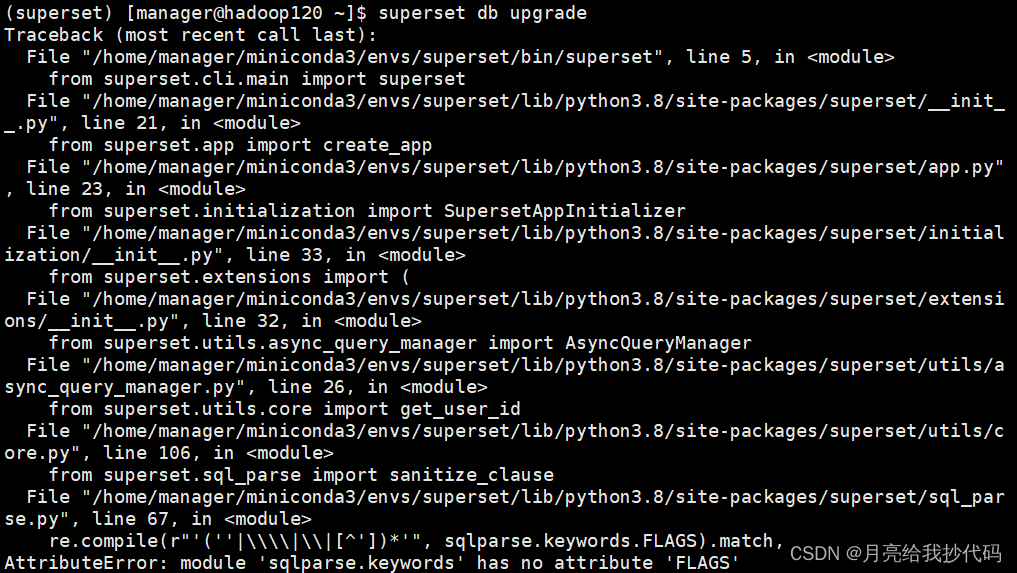Click the 'Traceback (most recent call last):' line
The width and height of the screenshot is (1017, 573).
(x=190, y=35)
